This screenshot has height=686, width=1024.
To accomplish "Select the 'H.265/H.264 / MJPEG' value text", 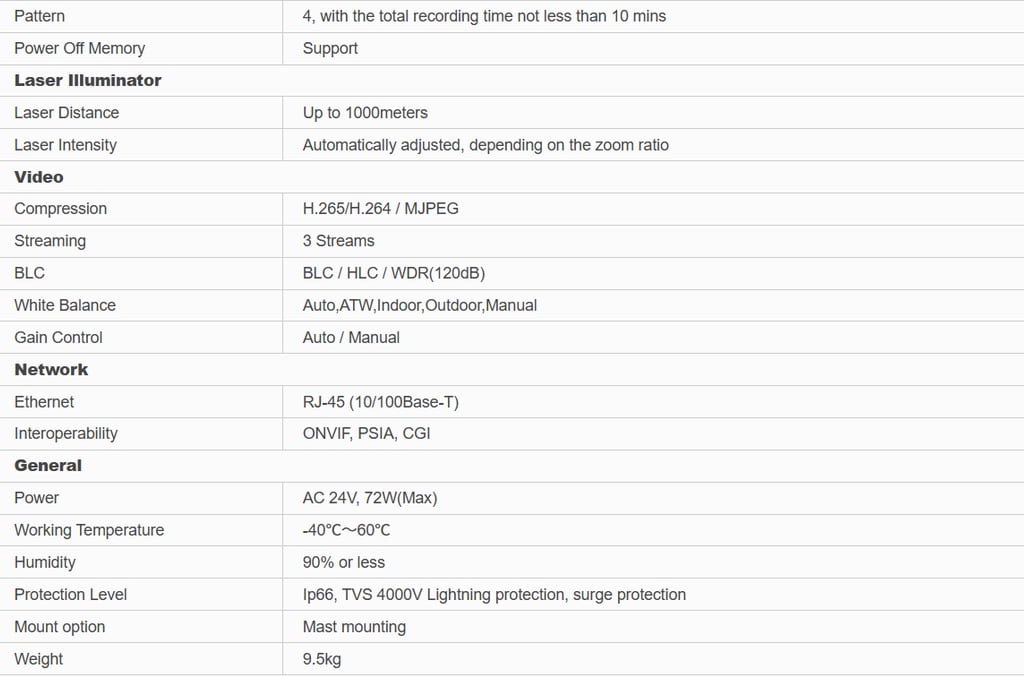I will [380, 209].
